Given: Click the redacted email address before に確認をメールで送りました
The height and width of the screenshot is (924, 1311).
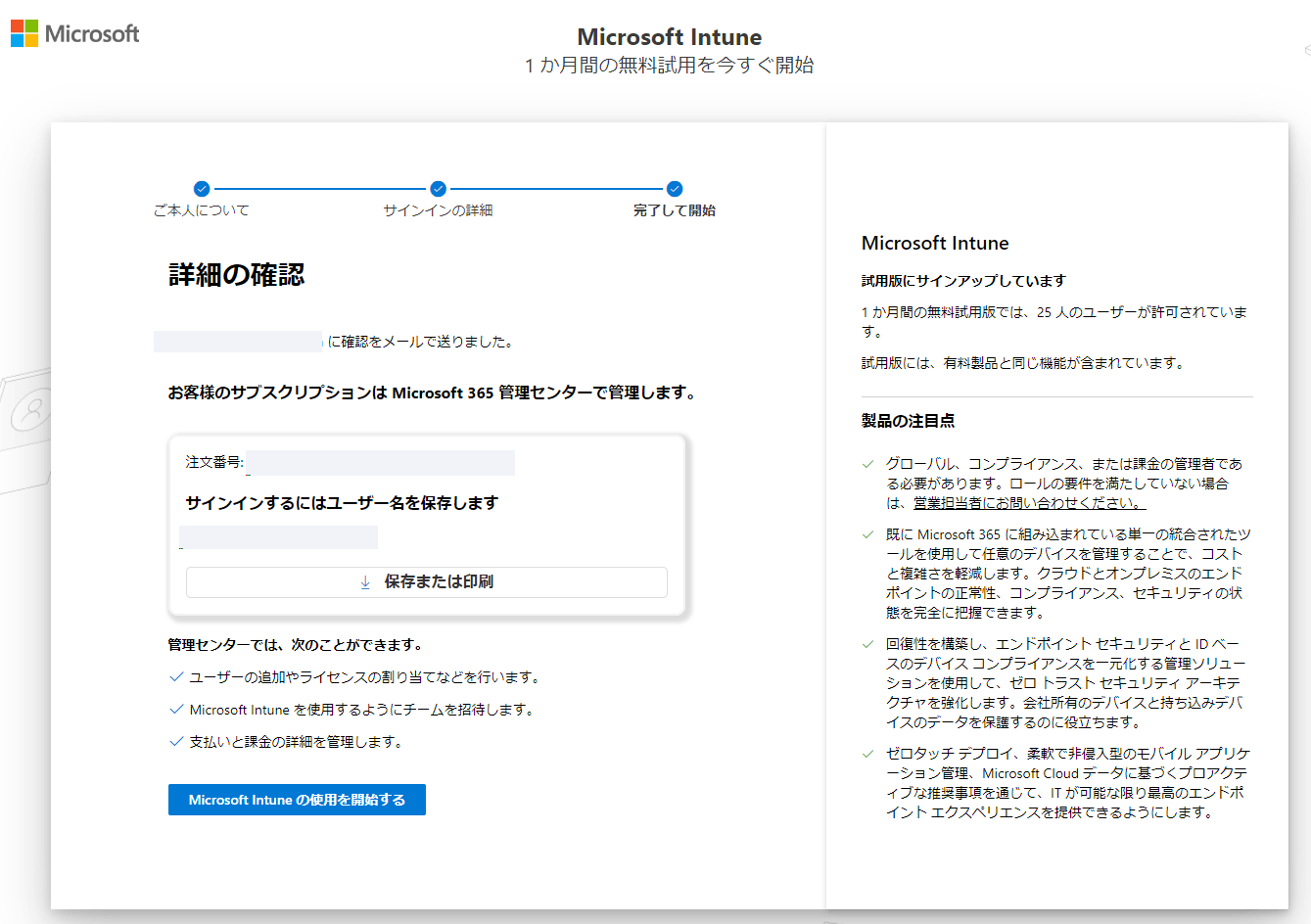Looking at the screenshot, I should pyautogui.click(x=238, y=342).
